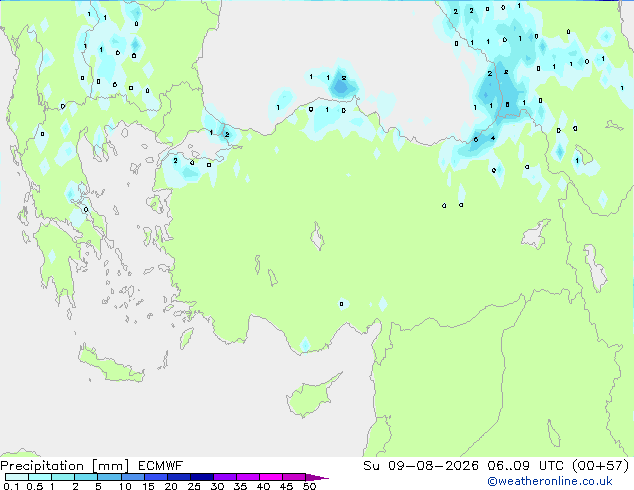The height and width of the screenshot is (490, 634).
Task: Click the 0.5–1 mm legend color swatch
Action: (x=40, y=477)
